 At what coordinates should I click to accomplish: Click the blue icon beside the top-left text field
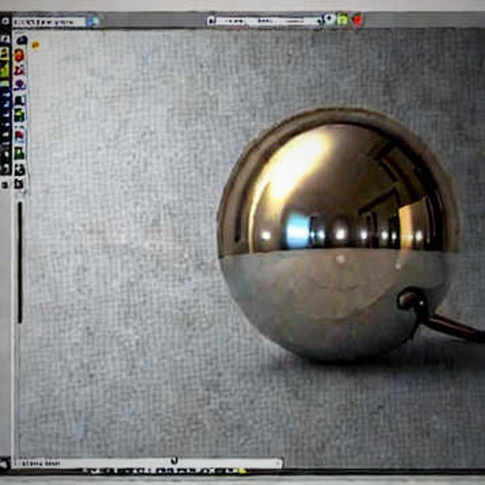tap(93, 22)
